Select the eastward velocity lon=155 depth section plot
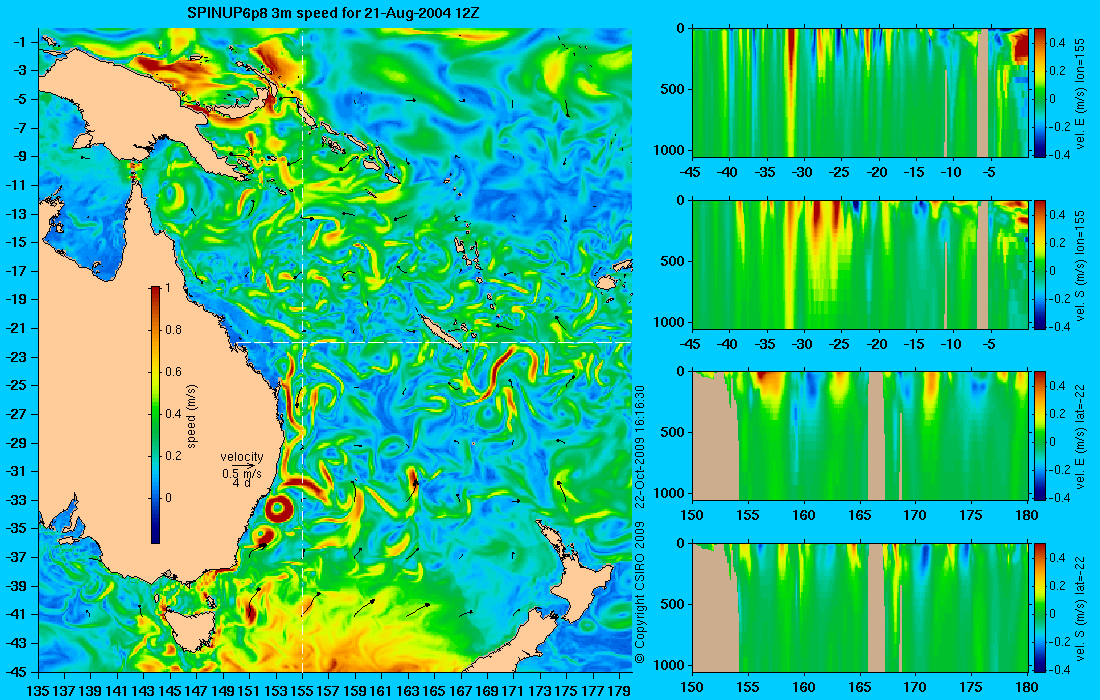This screenshot has height=700, width=1100. coord(860,92)
